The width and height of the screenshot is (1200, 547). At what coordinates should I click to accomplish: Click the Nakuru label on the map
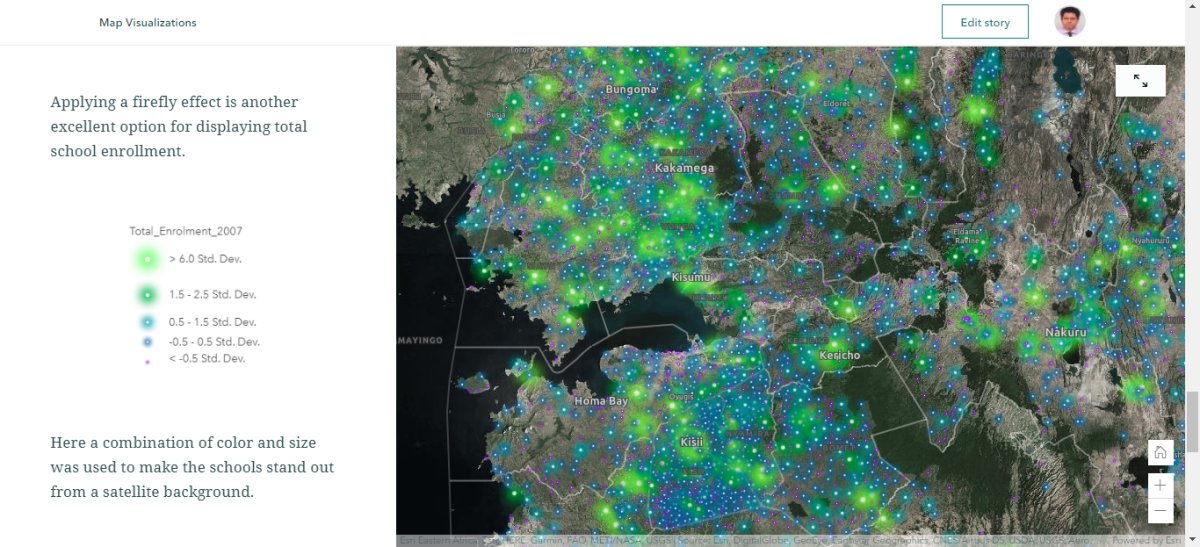pos(1065,332)
